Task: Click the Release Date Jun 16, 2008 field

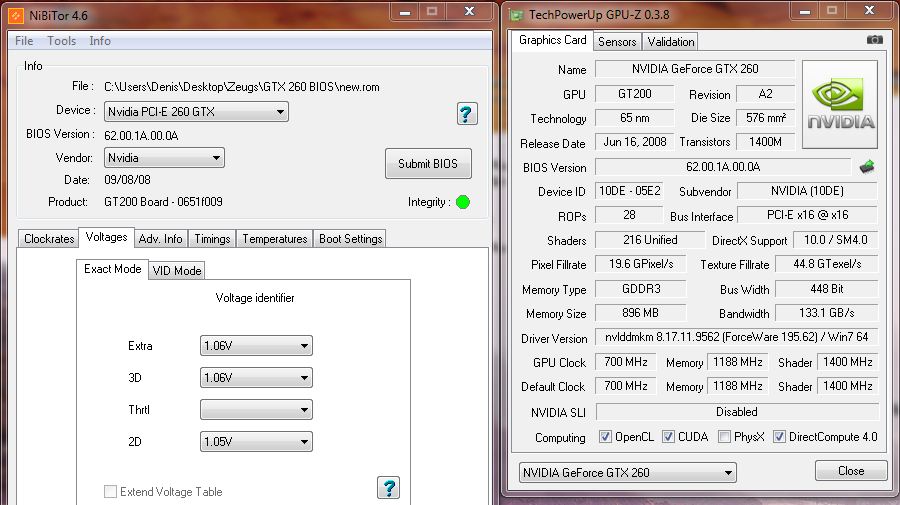Action: pyautogui.click(x=634, y=142)
